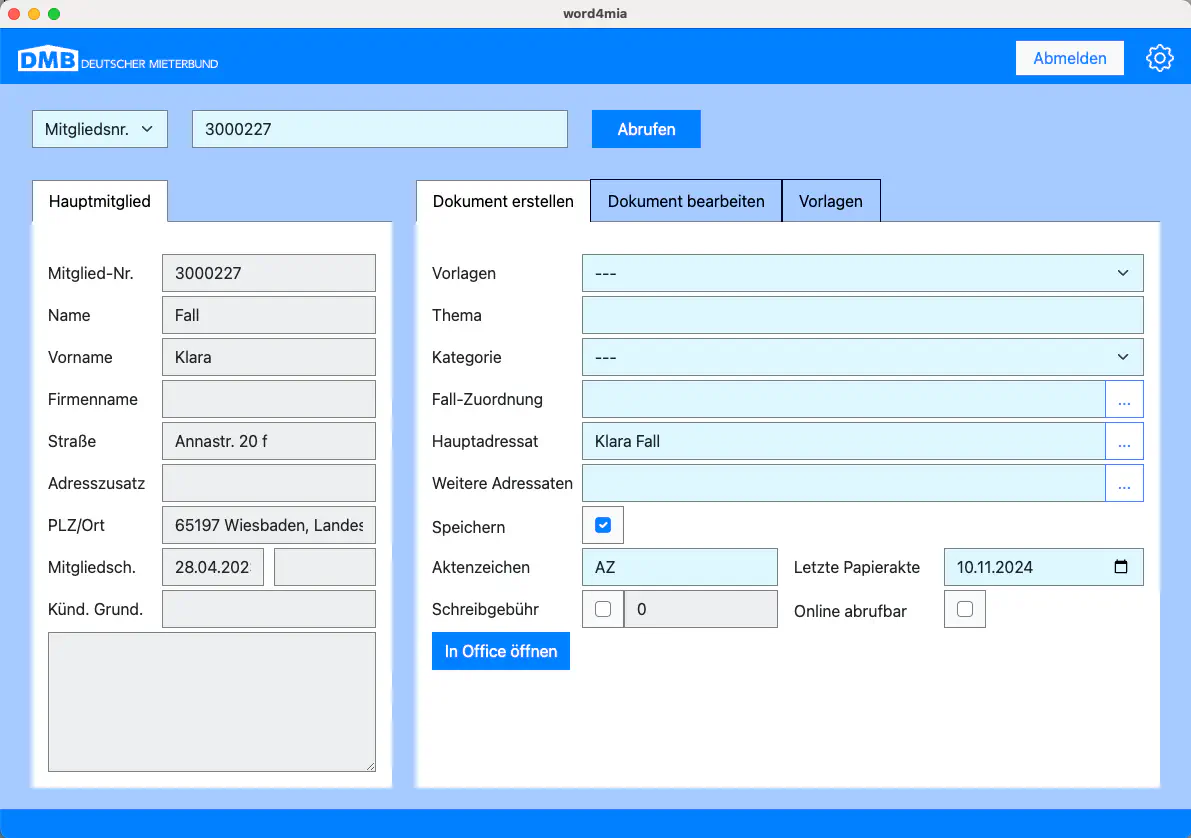Open the Vorlagen tab
Image resolution: width=1191 pixels, height=838 pixels.
click(830, 201)
